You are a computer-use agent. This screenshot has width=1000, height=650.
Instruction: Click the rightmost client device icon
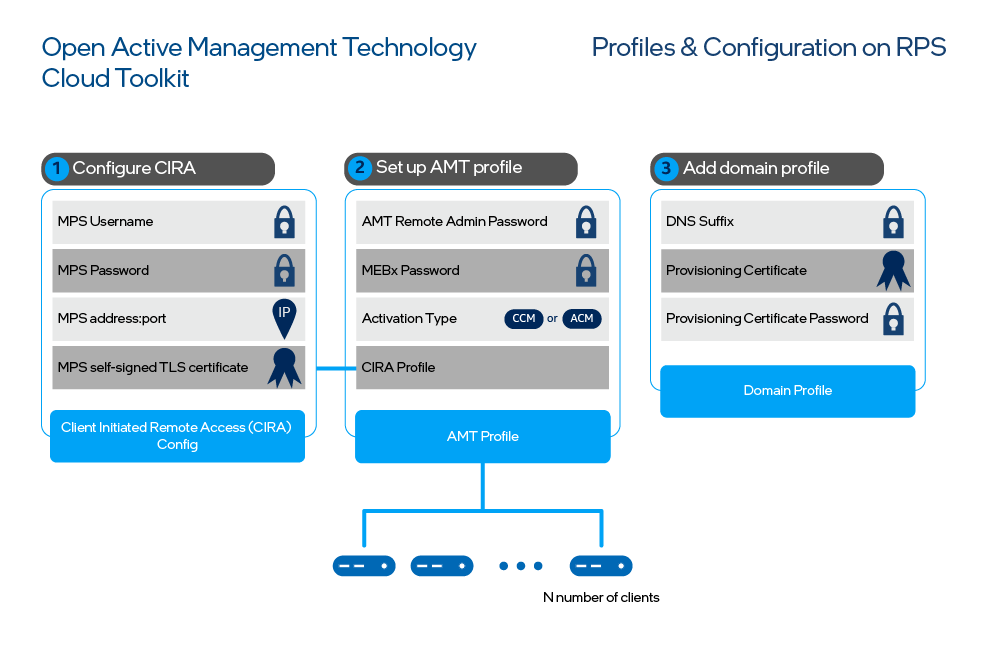click(x=600, y=565)
